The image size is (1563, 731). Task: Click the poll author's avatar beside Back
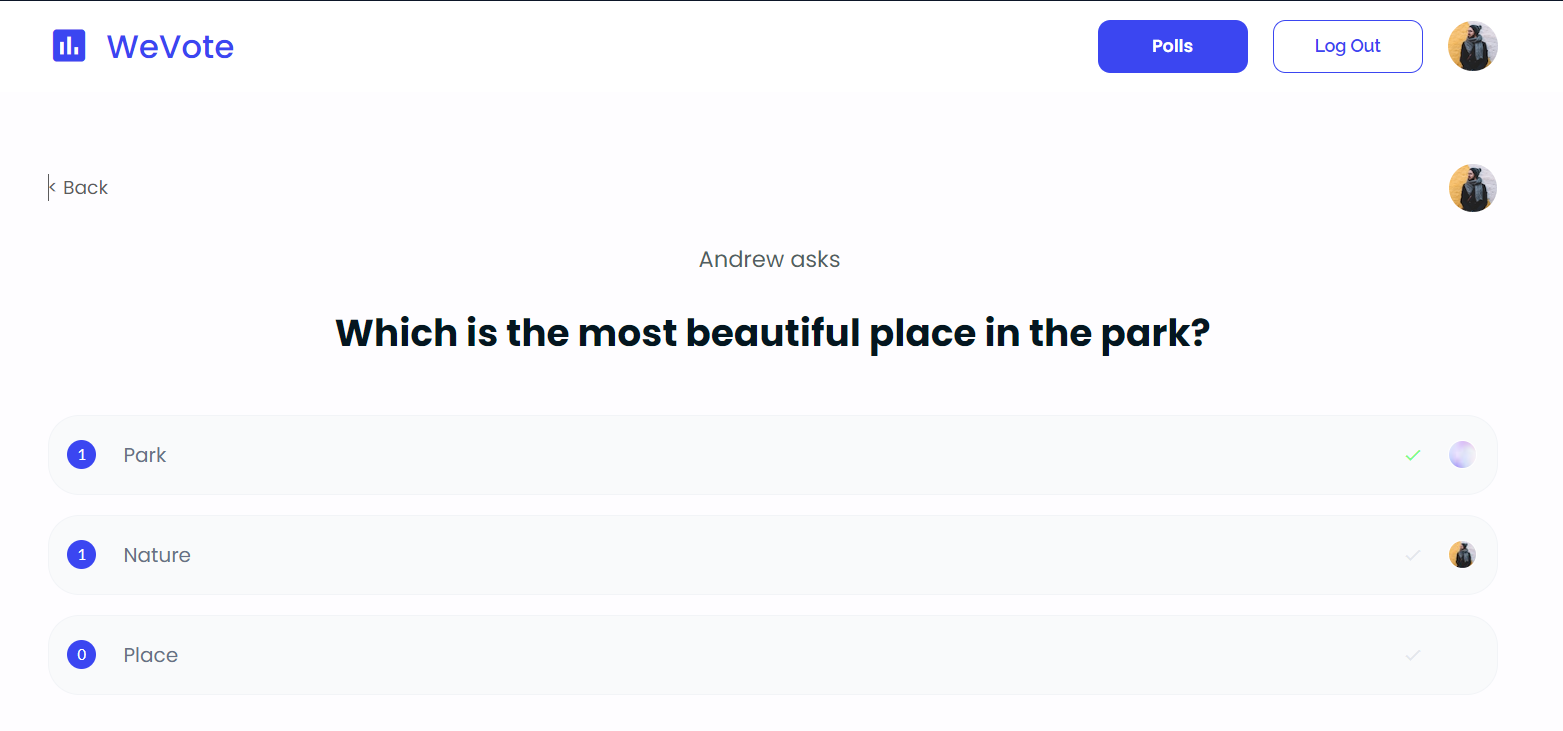[1472, 188]
